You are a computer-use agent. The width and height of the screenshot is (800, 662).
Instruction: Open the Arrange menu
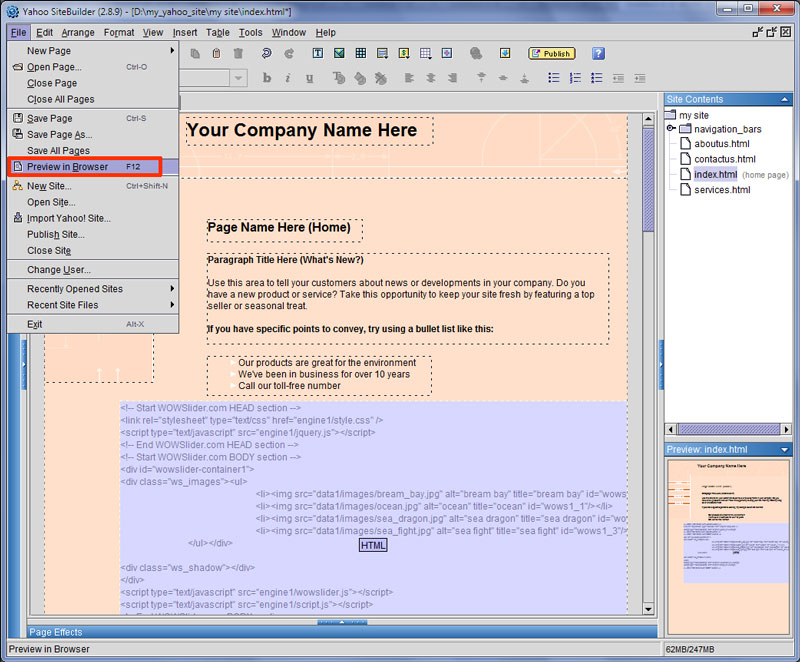(78, 33)
